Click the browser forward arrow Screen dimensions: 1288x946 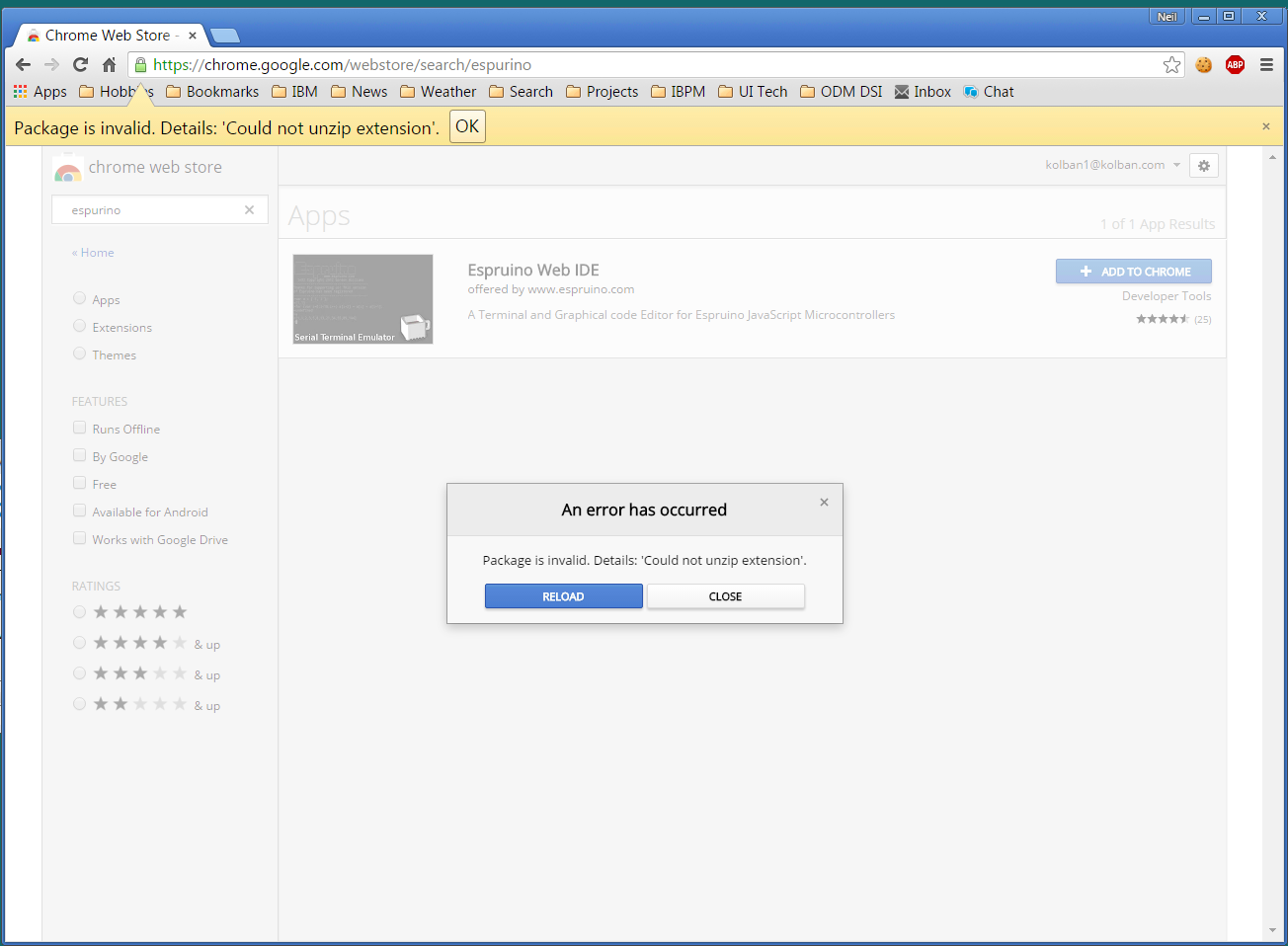coord(51,65)
